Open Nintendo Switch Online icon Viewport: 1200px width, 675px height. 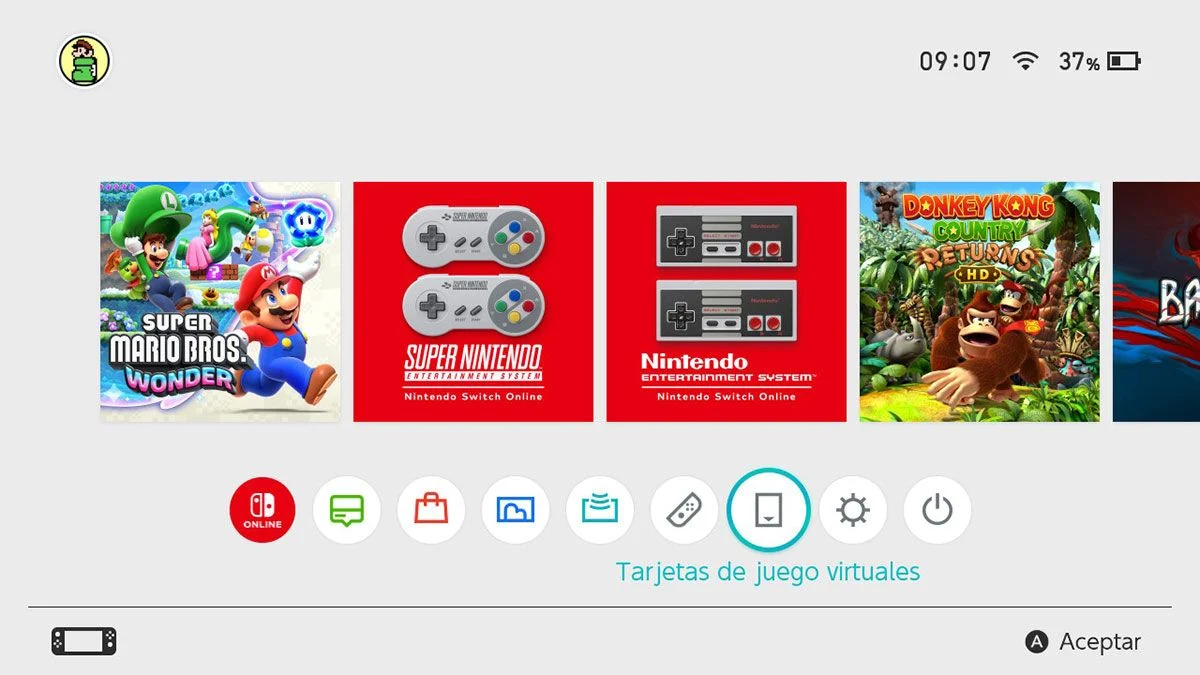[262, 510]
